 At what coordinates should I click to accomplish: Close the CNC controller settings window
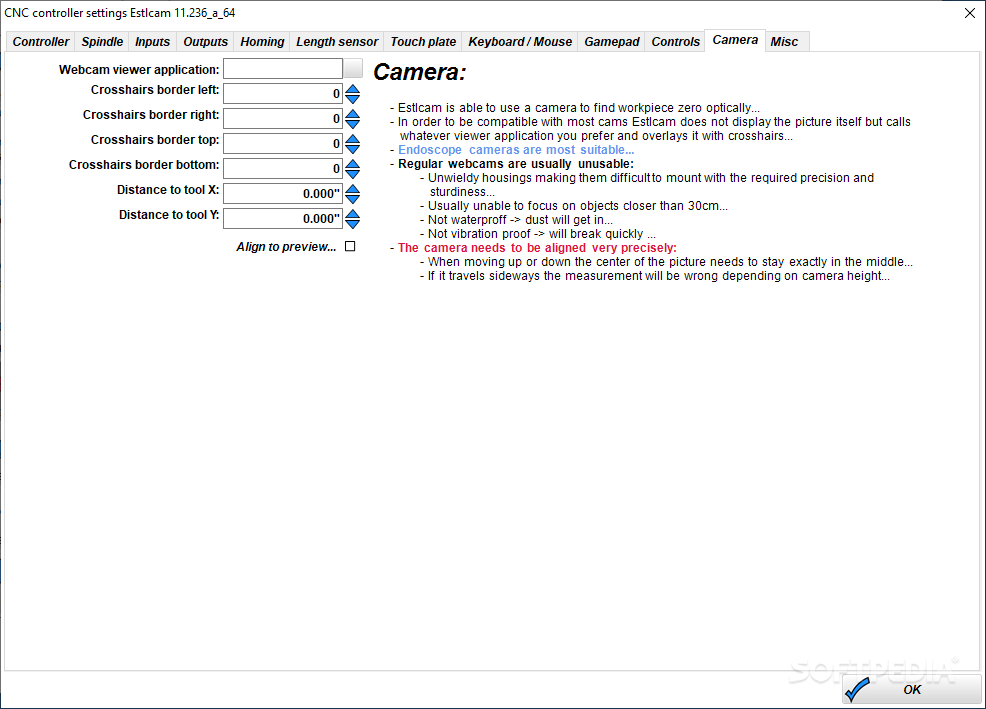pyautogui.click(x=970, y=13)
